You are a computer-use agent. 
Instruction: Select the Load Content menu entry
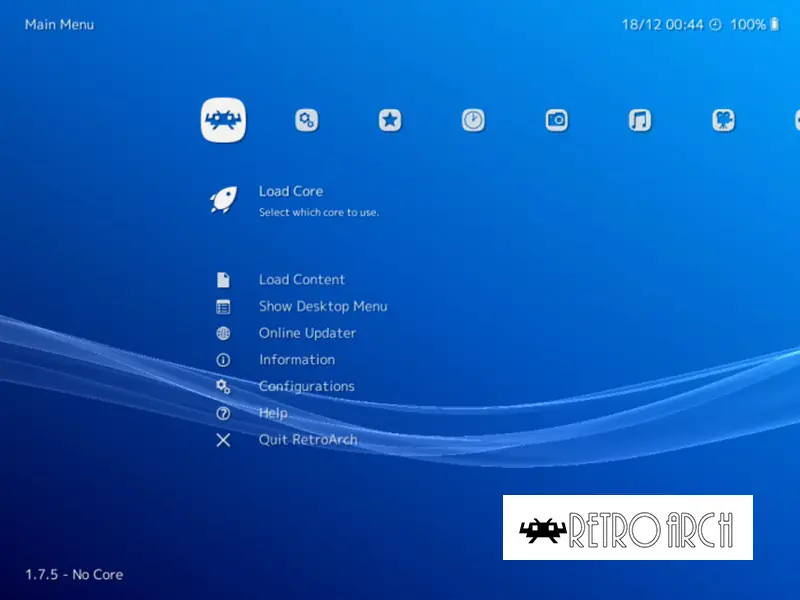[302, 280]
